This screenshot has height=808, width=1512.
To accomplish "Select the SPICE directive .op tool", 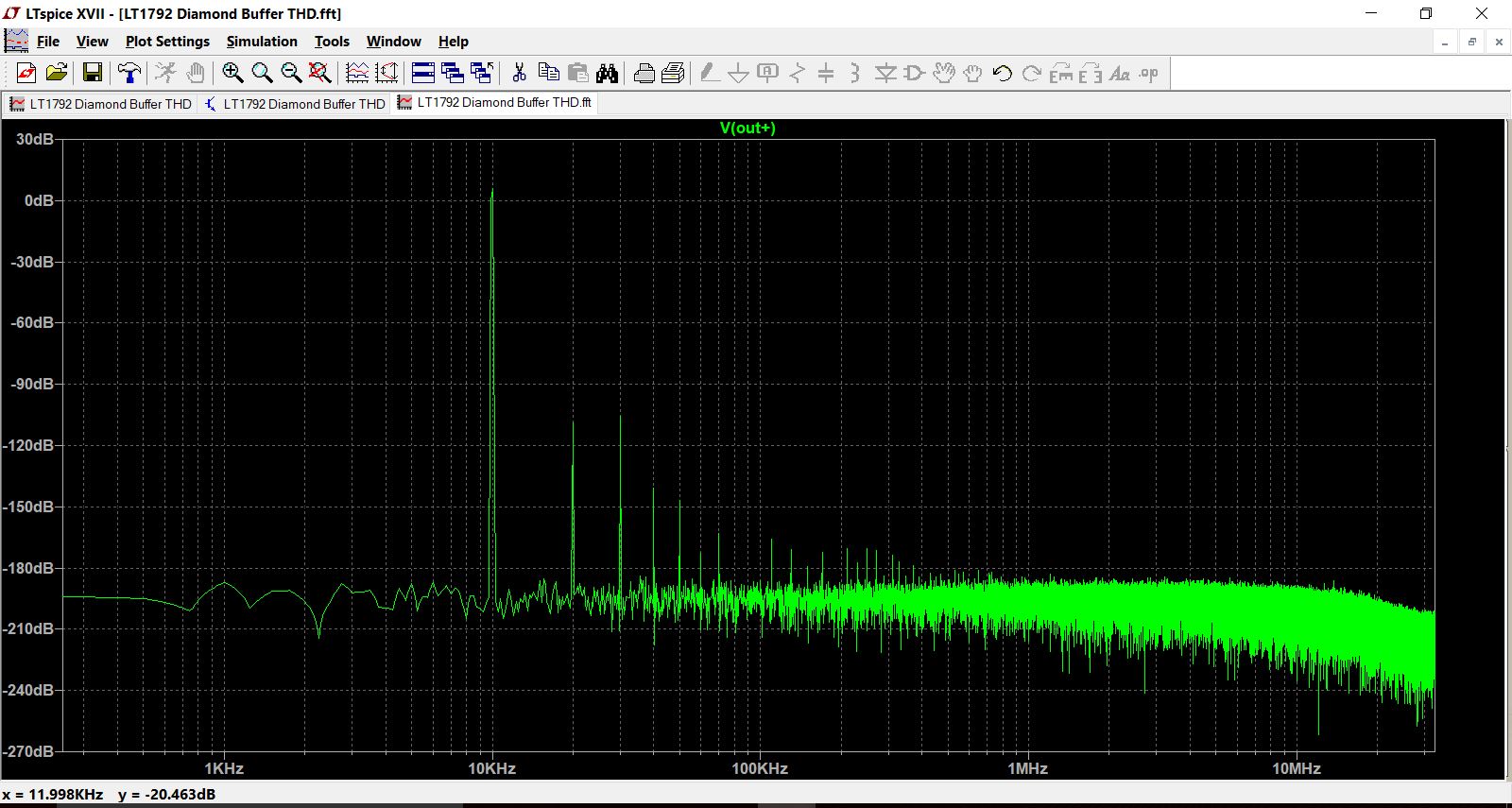I will [1149, 73].
